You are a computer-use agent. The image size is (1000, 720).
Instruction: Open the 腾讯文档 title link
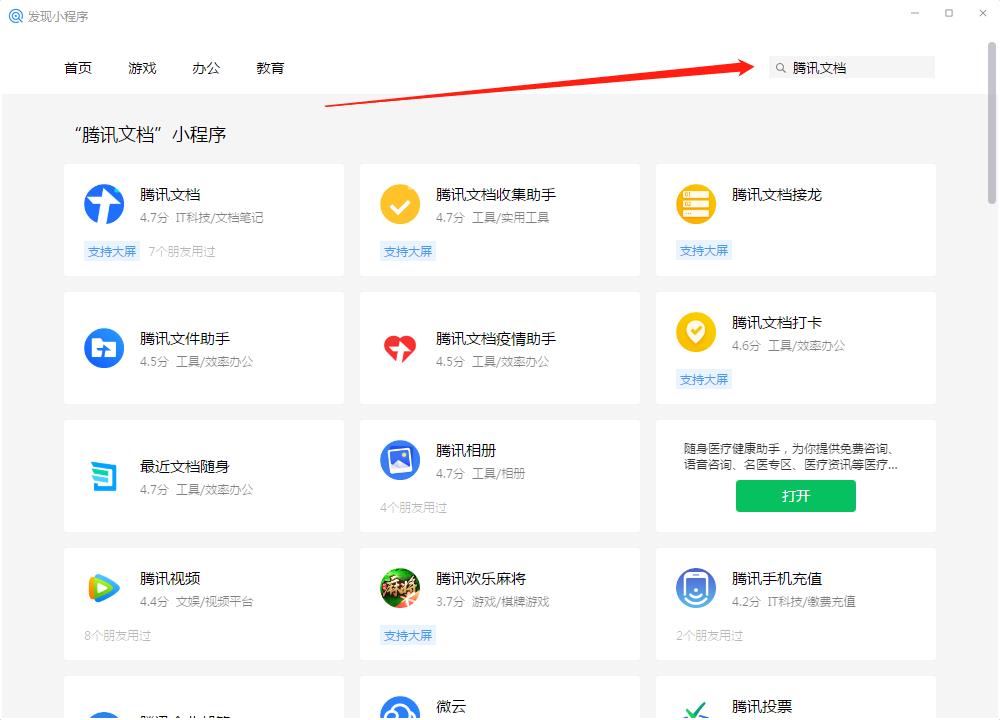point(170,195)
